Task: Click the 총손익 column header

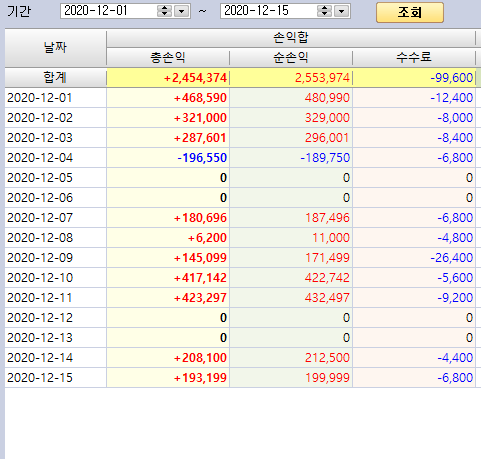Action: pos(168,57)
